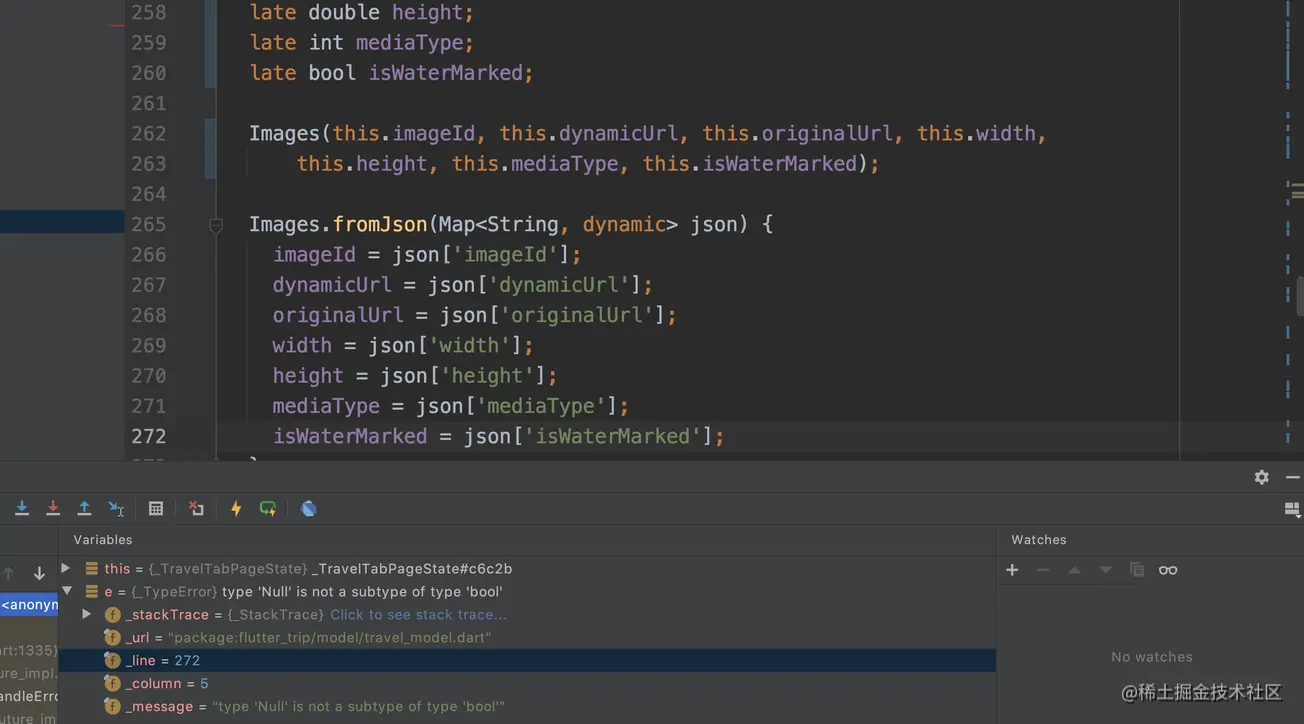Click 'mediaType' assignment on line 271
The height and width of the screenshot is (724, 1304).
[326, 406]
